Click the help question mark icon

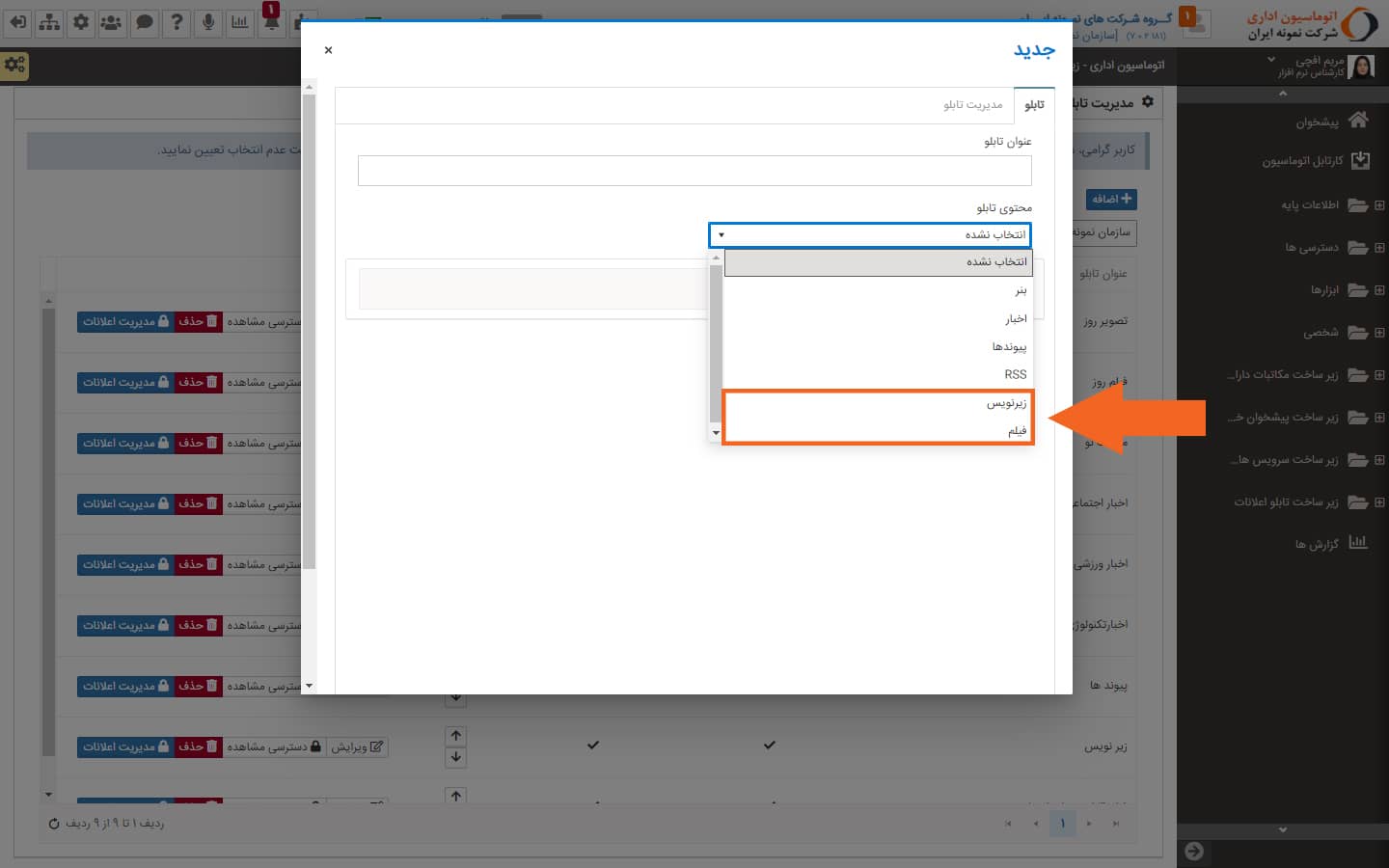point(177,22)
